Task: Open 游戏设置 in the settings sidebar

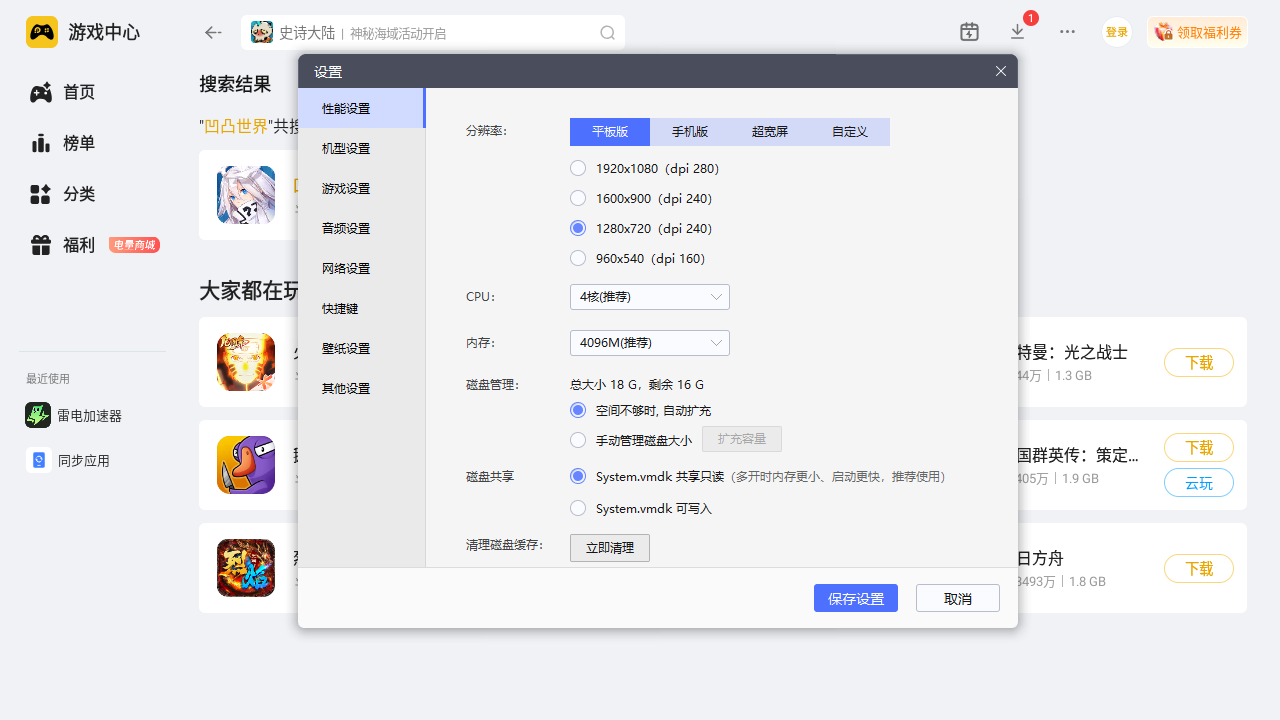Action: click(346, 188)
